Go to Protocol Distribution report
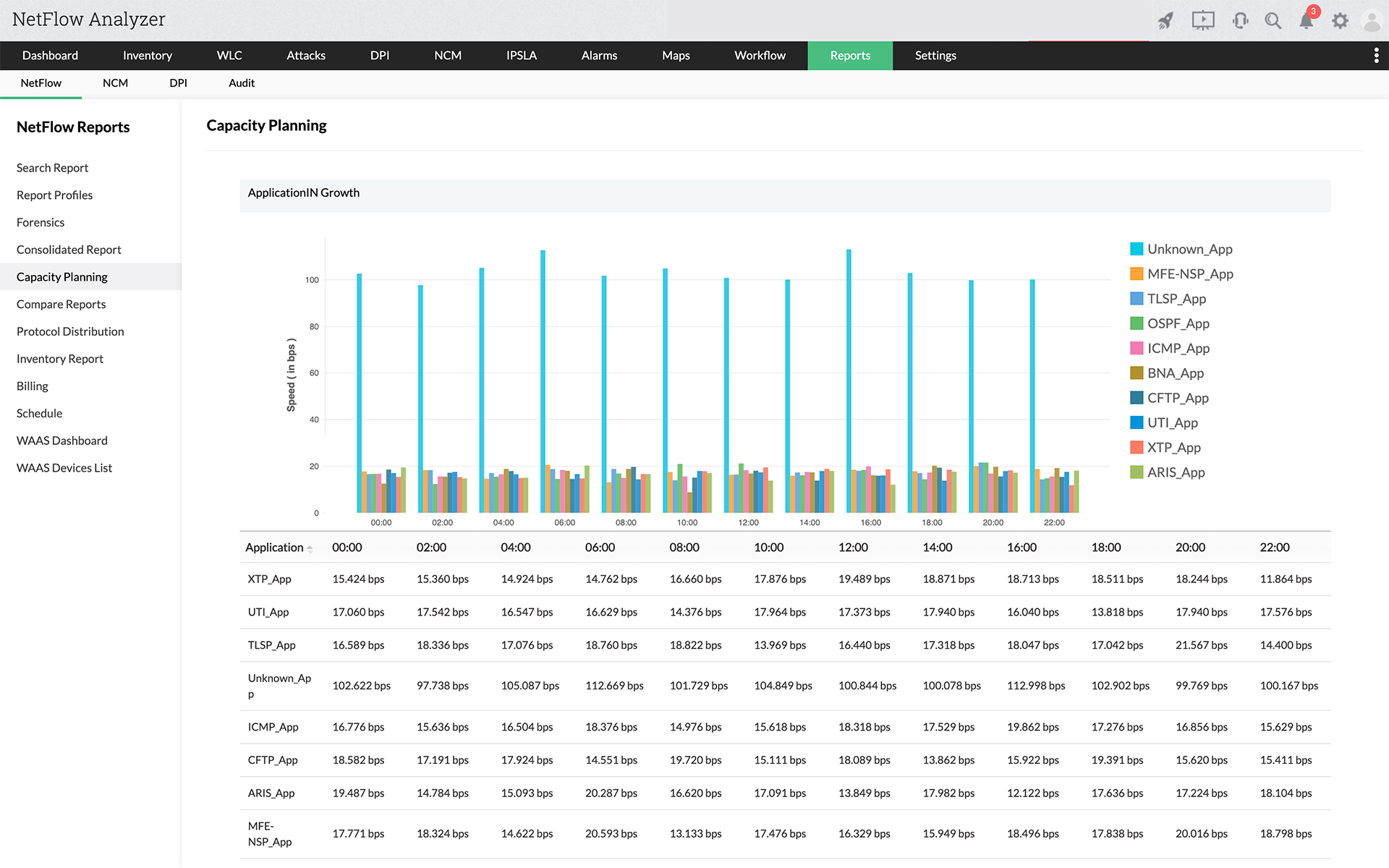This screenshot has width=1389, height=868. [x=70, y=331]
